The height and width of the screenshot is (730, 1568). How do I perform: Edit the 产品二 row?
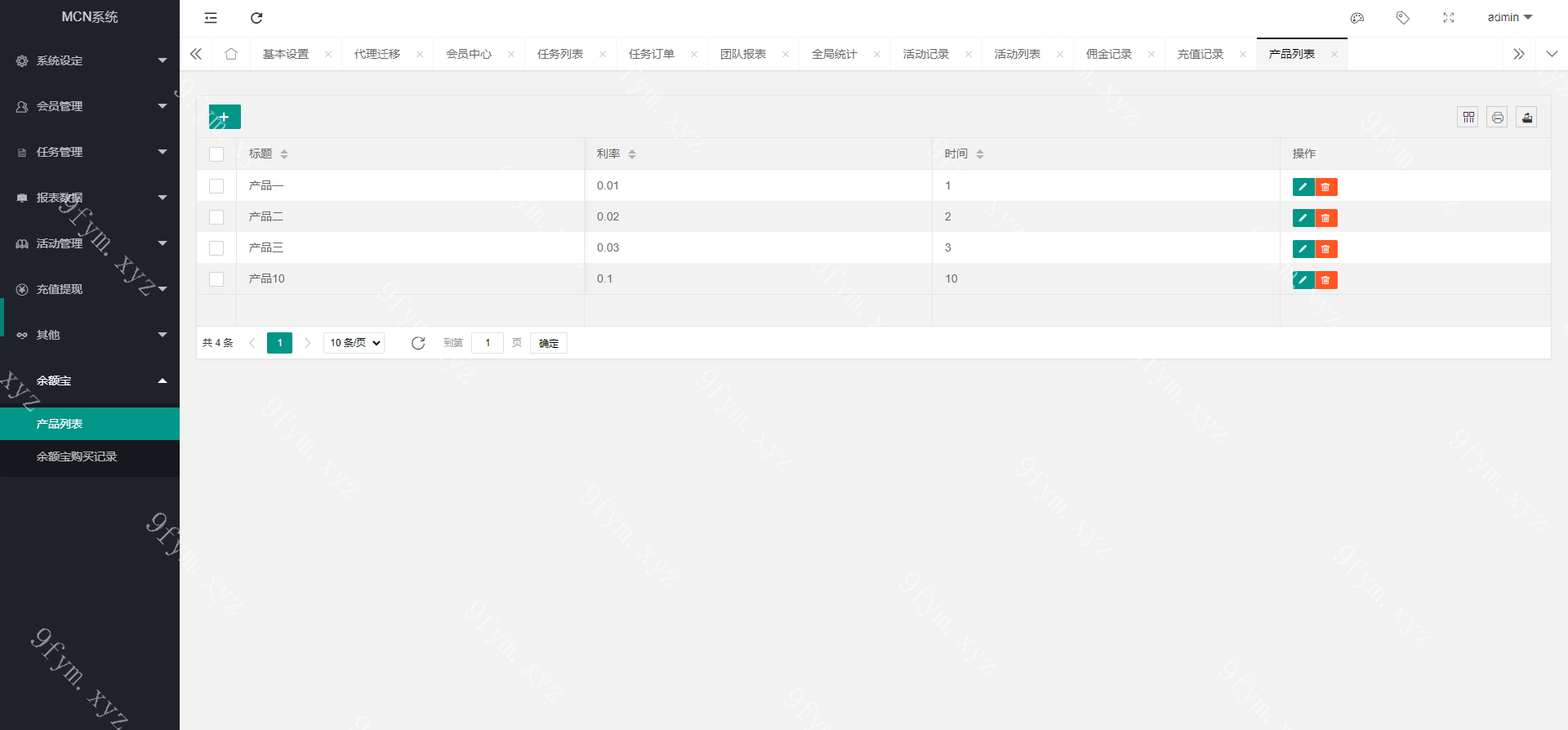[1303, 218]
